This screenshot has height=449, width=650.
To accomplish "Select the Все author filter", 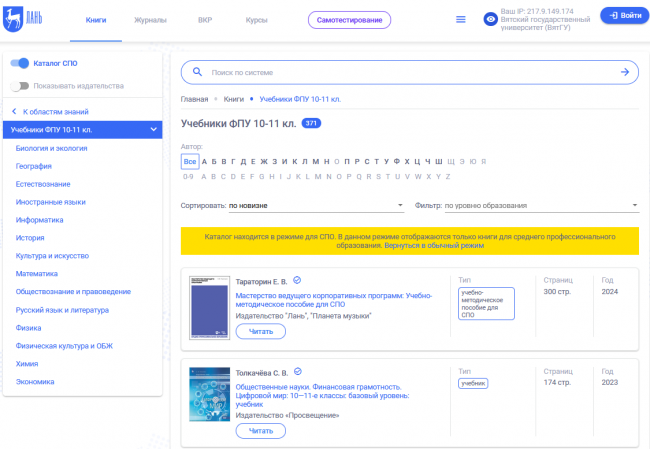I will (x=189, y=160).
